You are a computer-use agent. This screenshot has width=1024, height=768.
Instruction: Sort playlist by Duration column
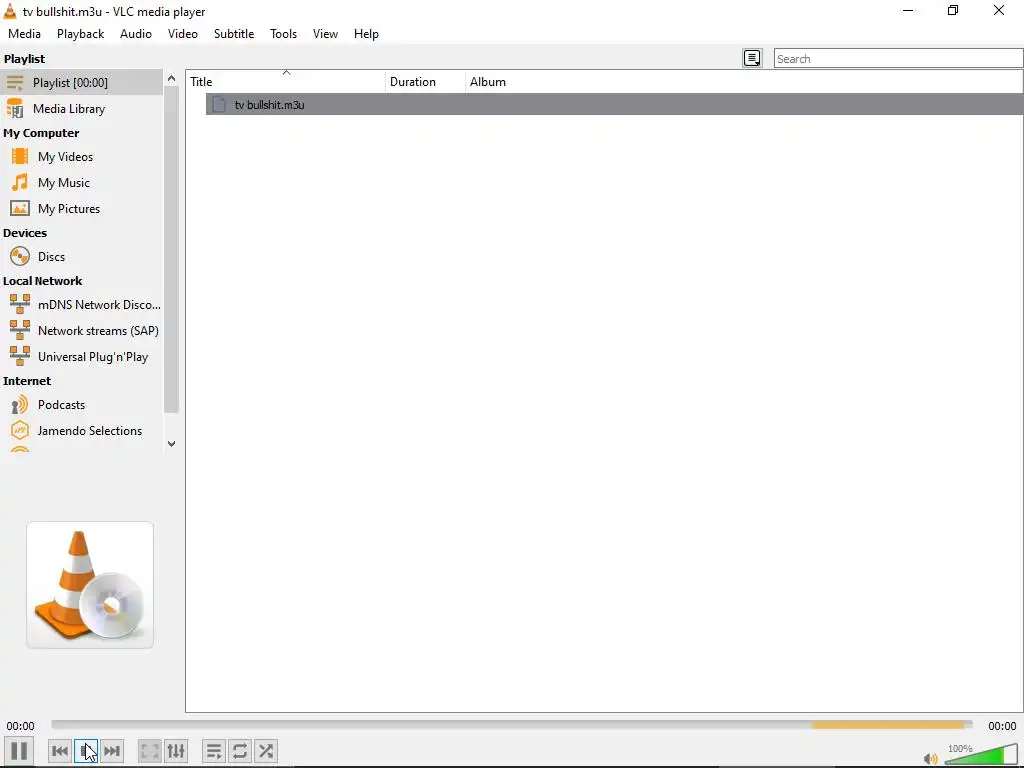(x=425, y=82)
